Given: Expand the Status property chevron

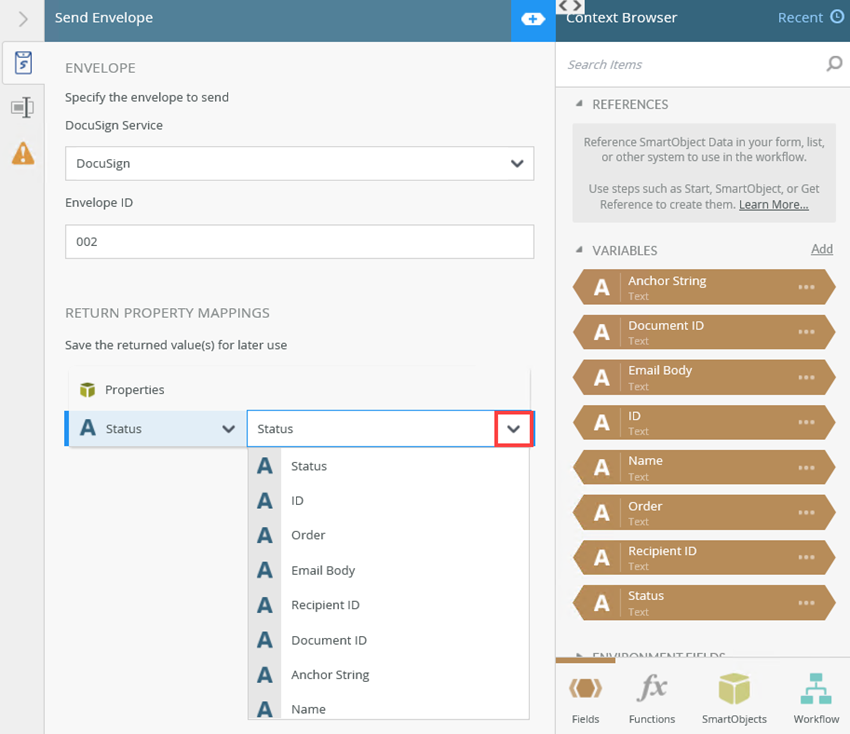Looking at the screenshot, I should [228, 429].
